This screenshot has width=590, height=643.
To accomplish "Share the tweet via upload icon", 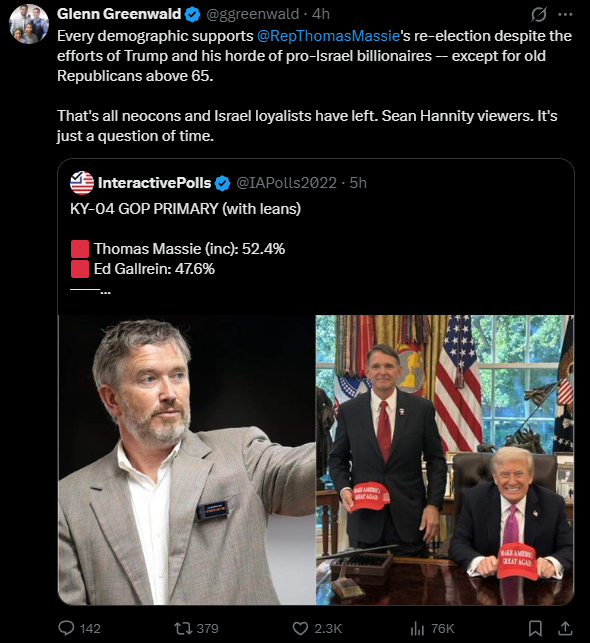I will coord(565,628).
